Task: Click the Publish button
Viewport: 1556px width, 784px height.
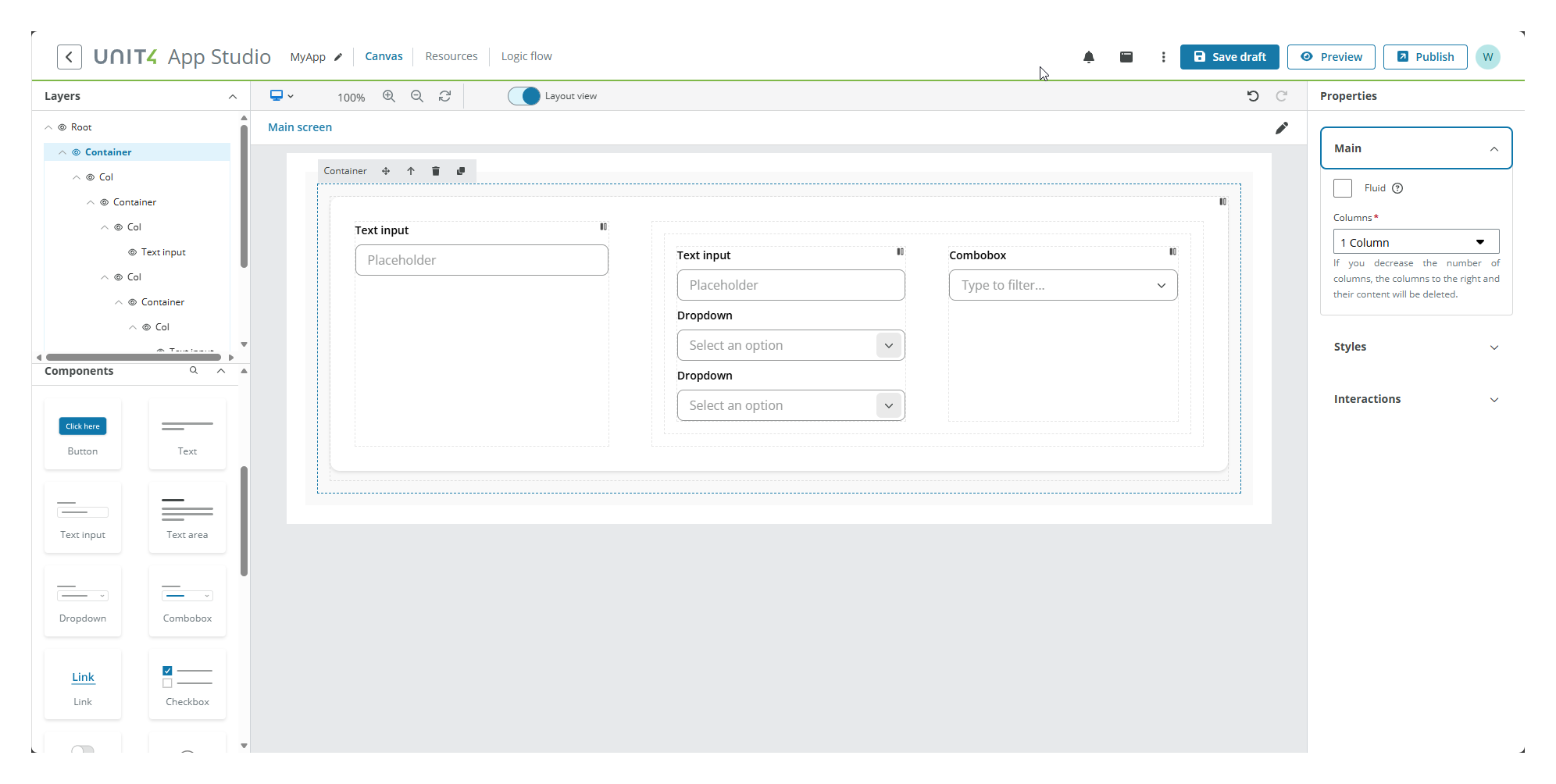Action: (1426, 57)
